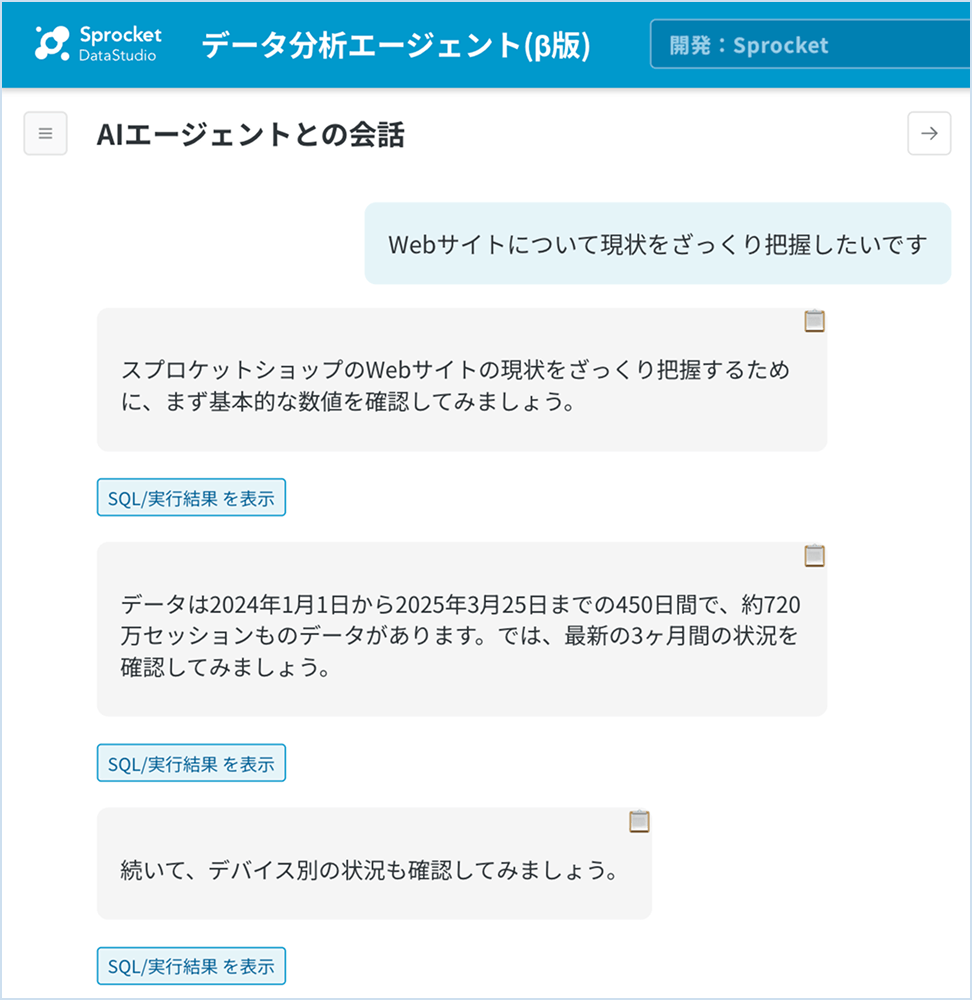Show SQL/実行結果 under the first reply
Screen dimensions: 972x1000
click(191, 498)
